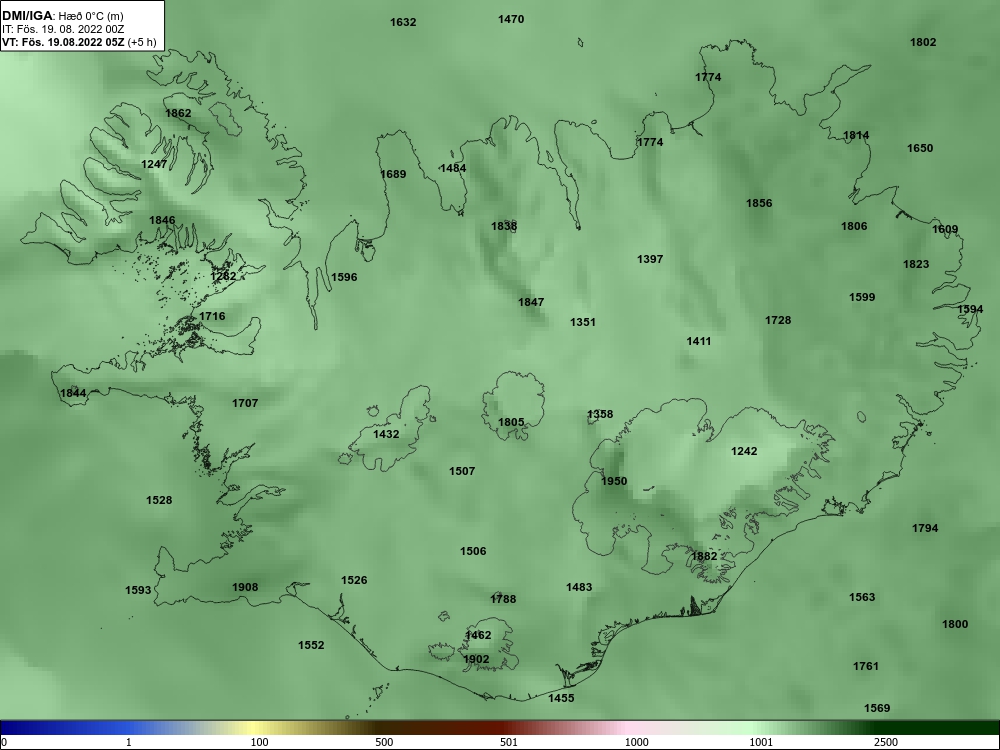Select the 1432 value on the glacier

386,434
